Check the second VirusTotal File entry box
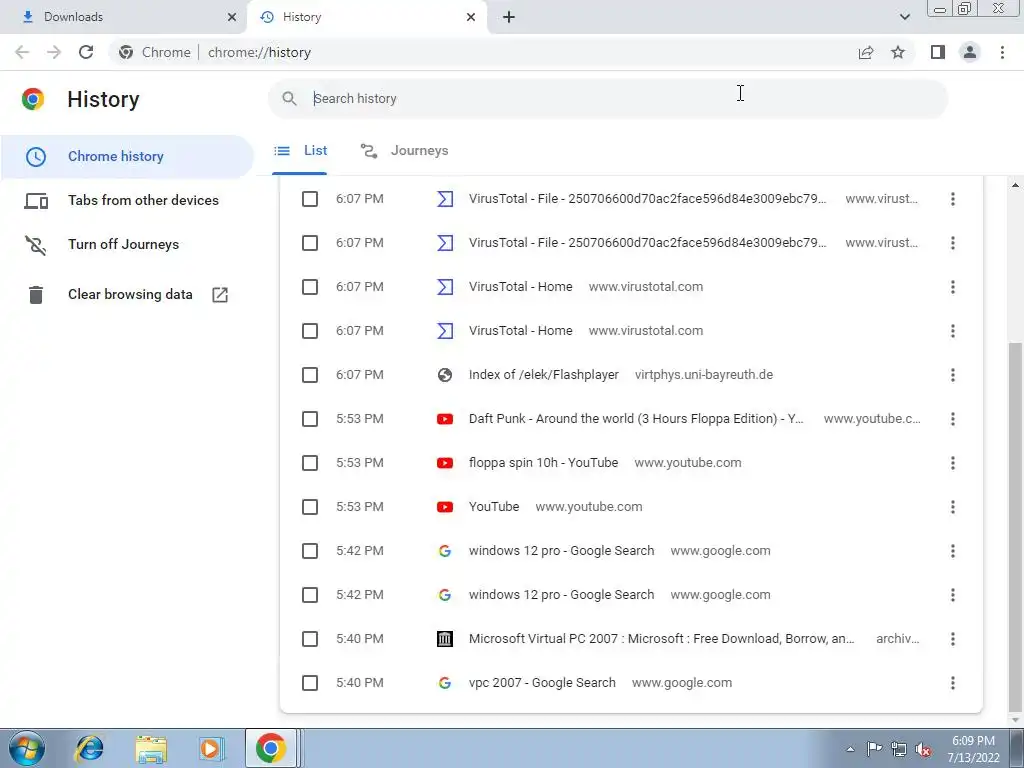The width and height of the screenshot is (1024, 768). (310, 243)
